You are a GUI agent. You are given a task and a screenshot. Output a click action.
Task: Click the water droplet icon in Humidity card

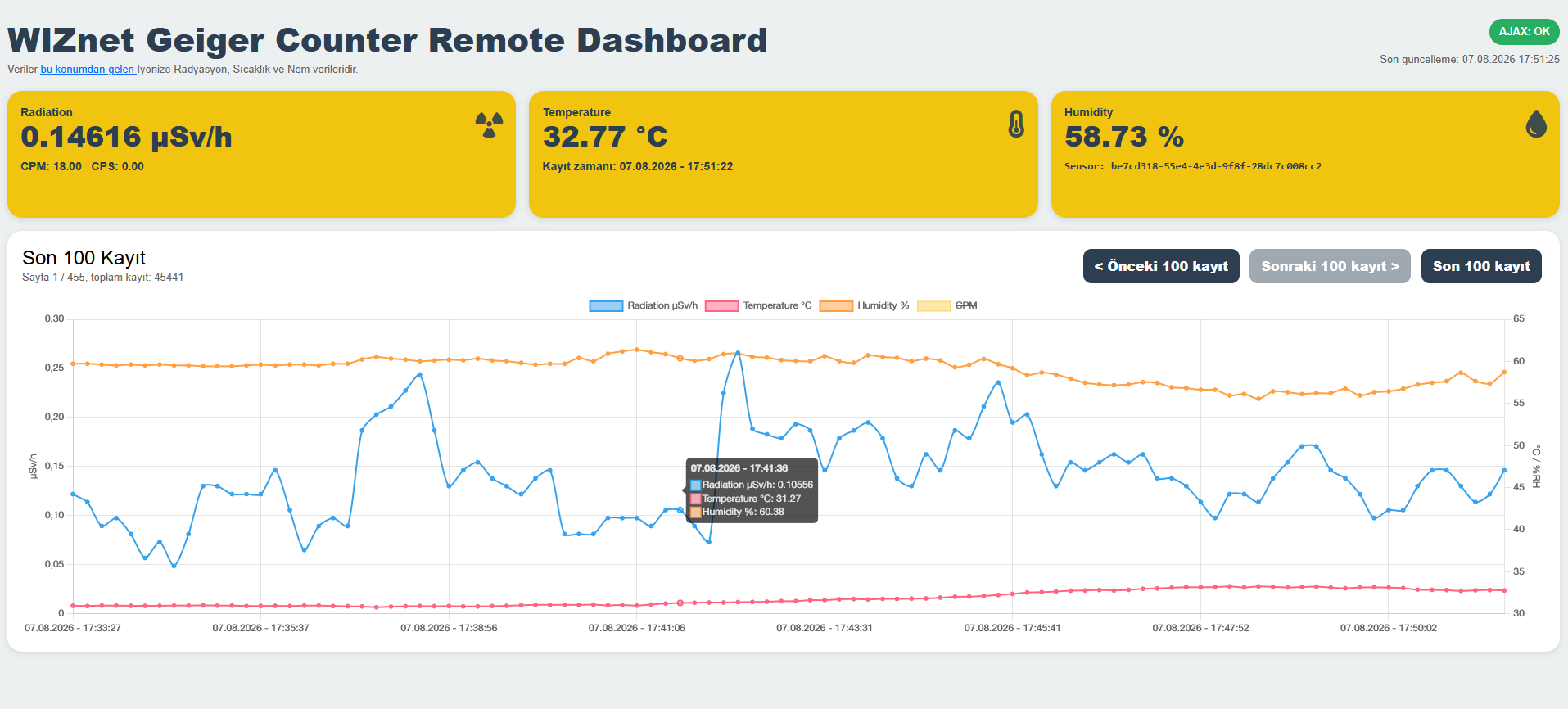coord(1536,124)
